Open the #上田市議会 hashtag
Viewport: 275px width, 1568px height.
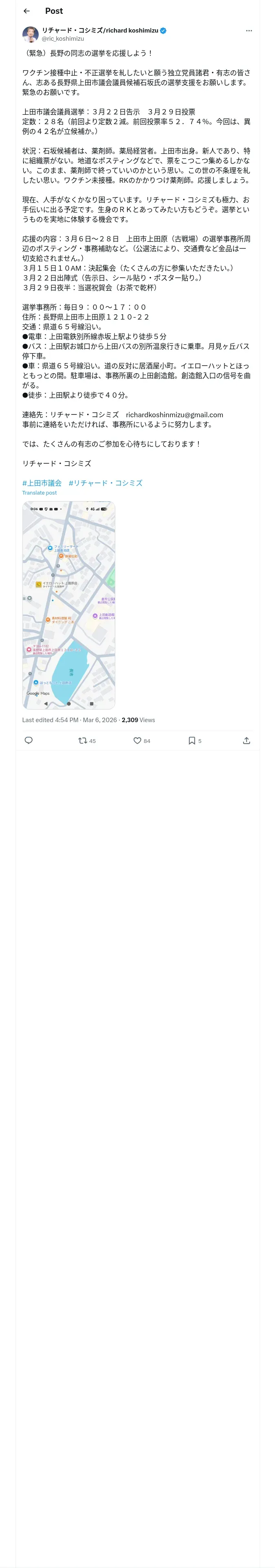42,483
